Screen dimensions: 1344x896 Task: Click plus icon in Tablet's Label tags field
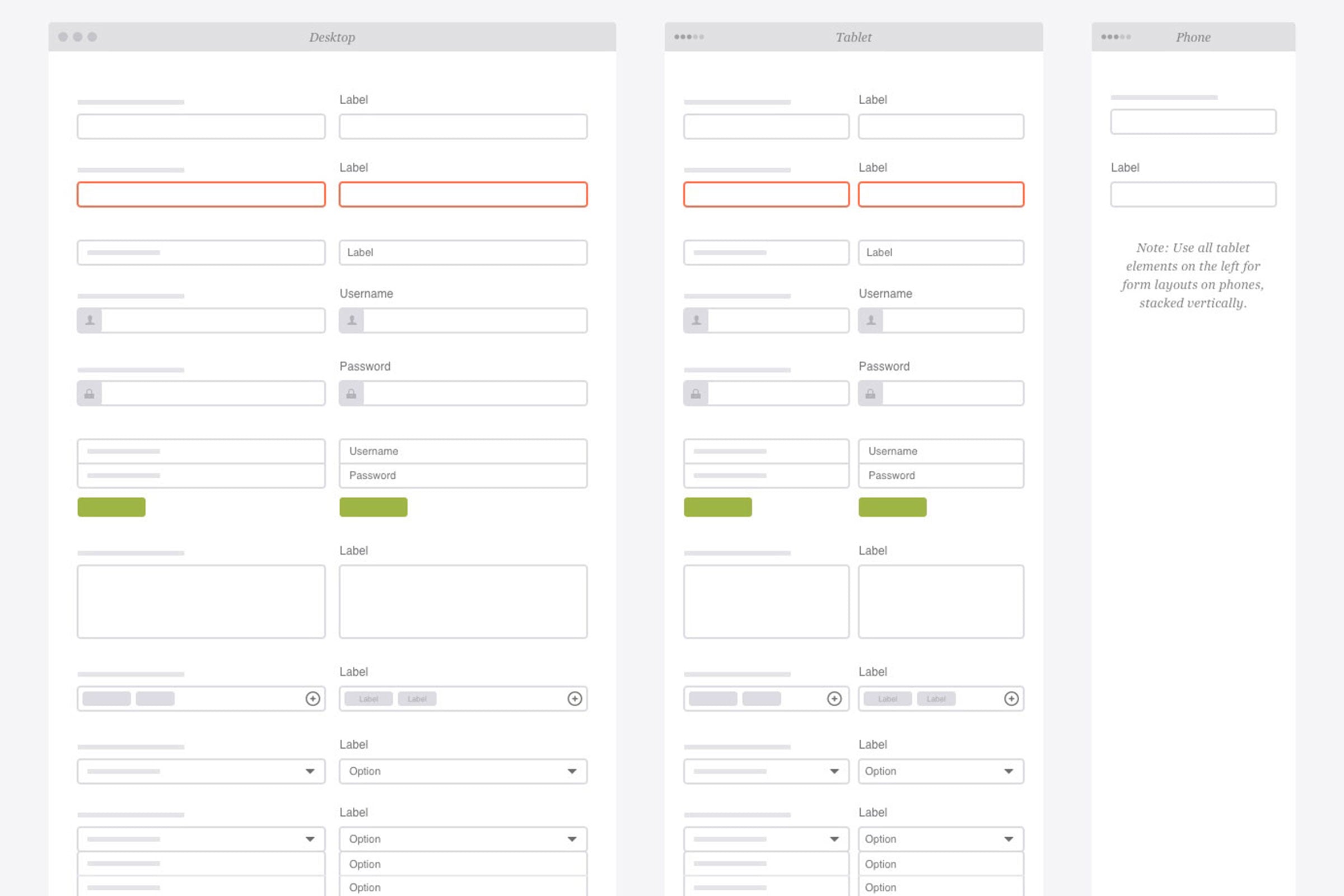tap(1011, 698)
